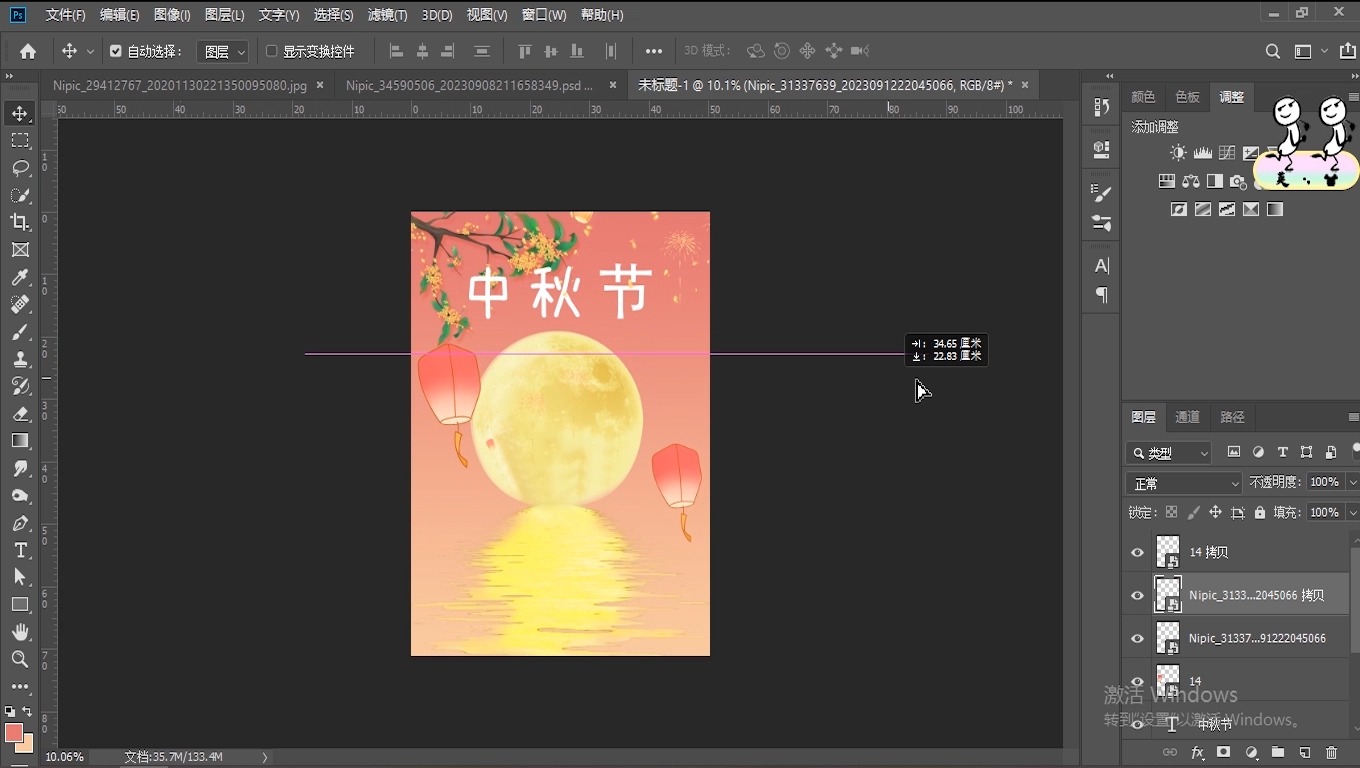Select the Rectangular Marquee tool
This screenshot has height=768, width=1360.
click(20, 141)
